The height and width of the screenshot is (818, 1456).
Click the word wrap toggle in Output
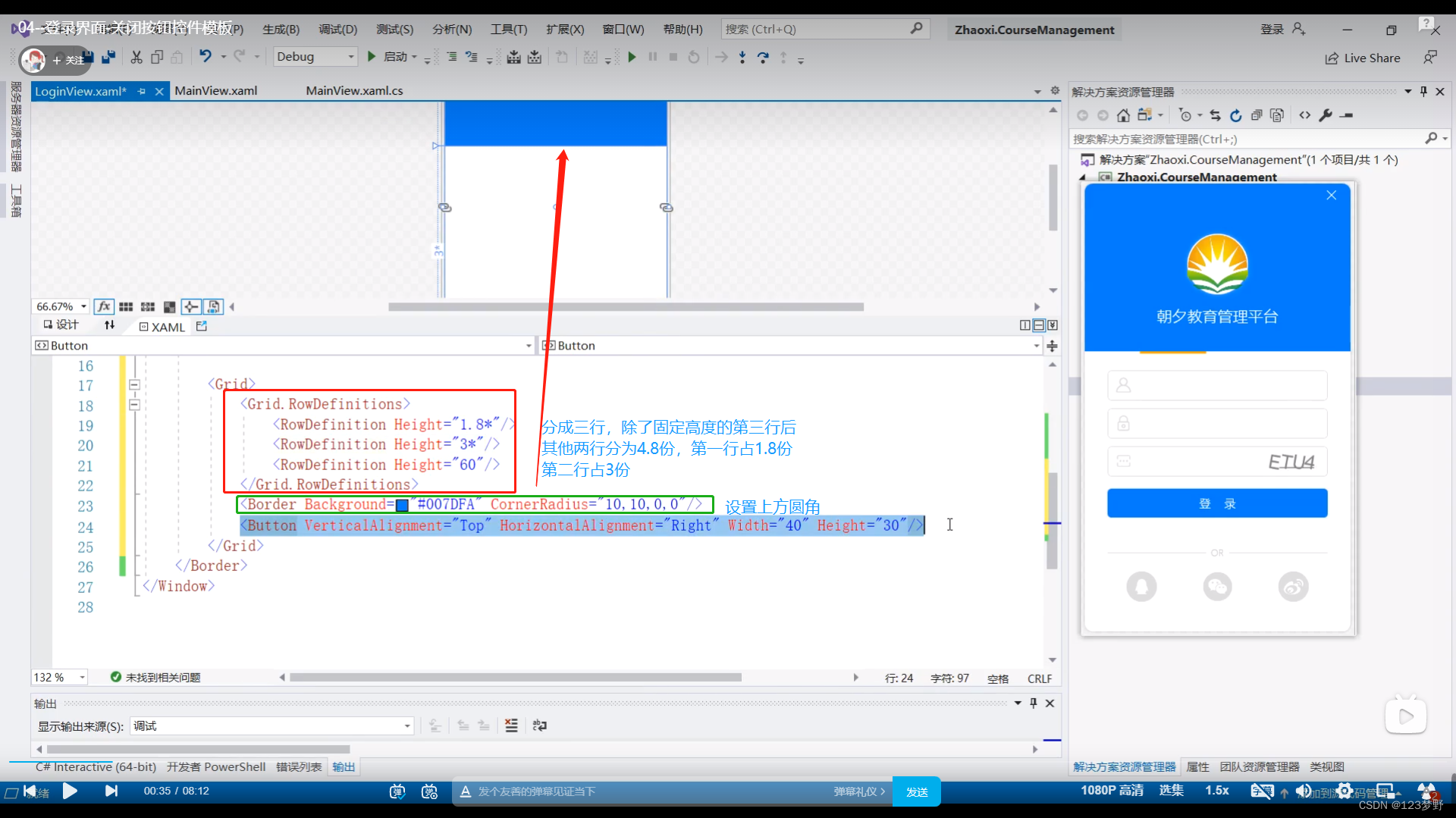(x=539, y=726)
